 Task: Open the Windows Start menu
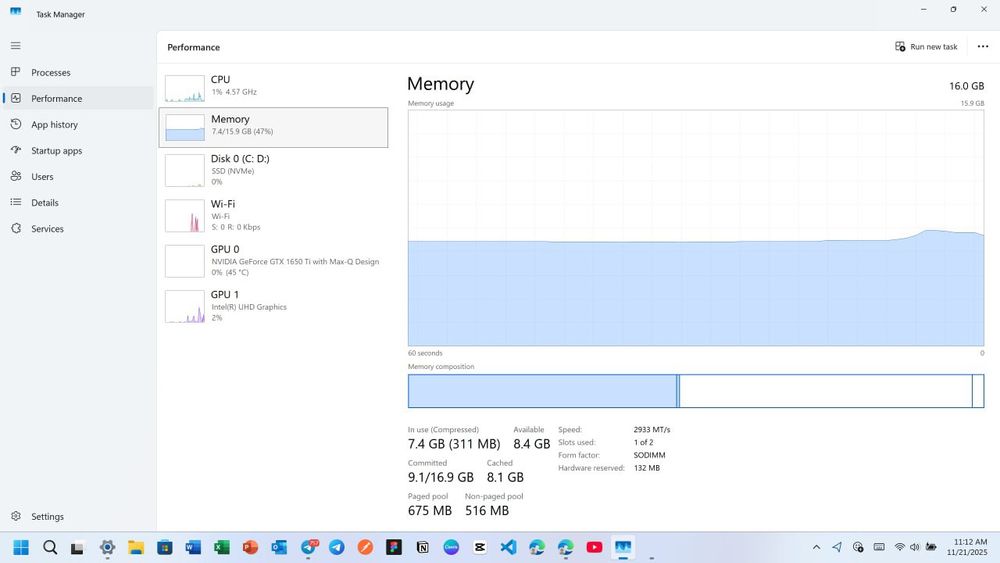21,547
